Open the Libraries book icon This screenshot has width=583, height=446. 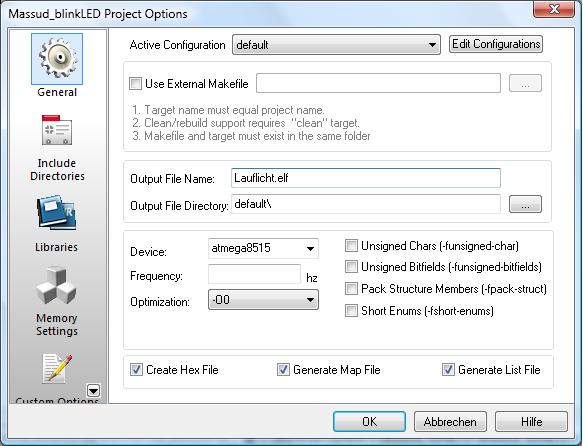tap(57, 213)
